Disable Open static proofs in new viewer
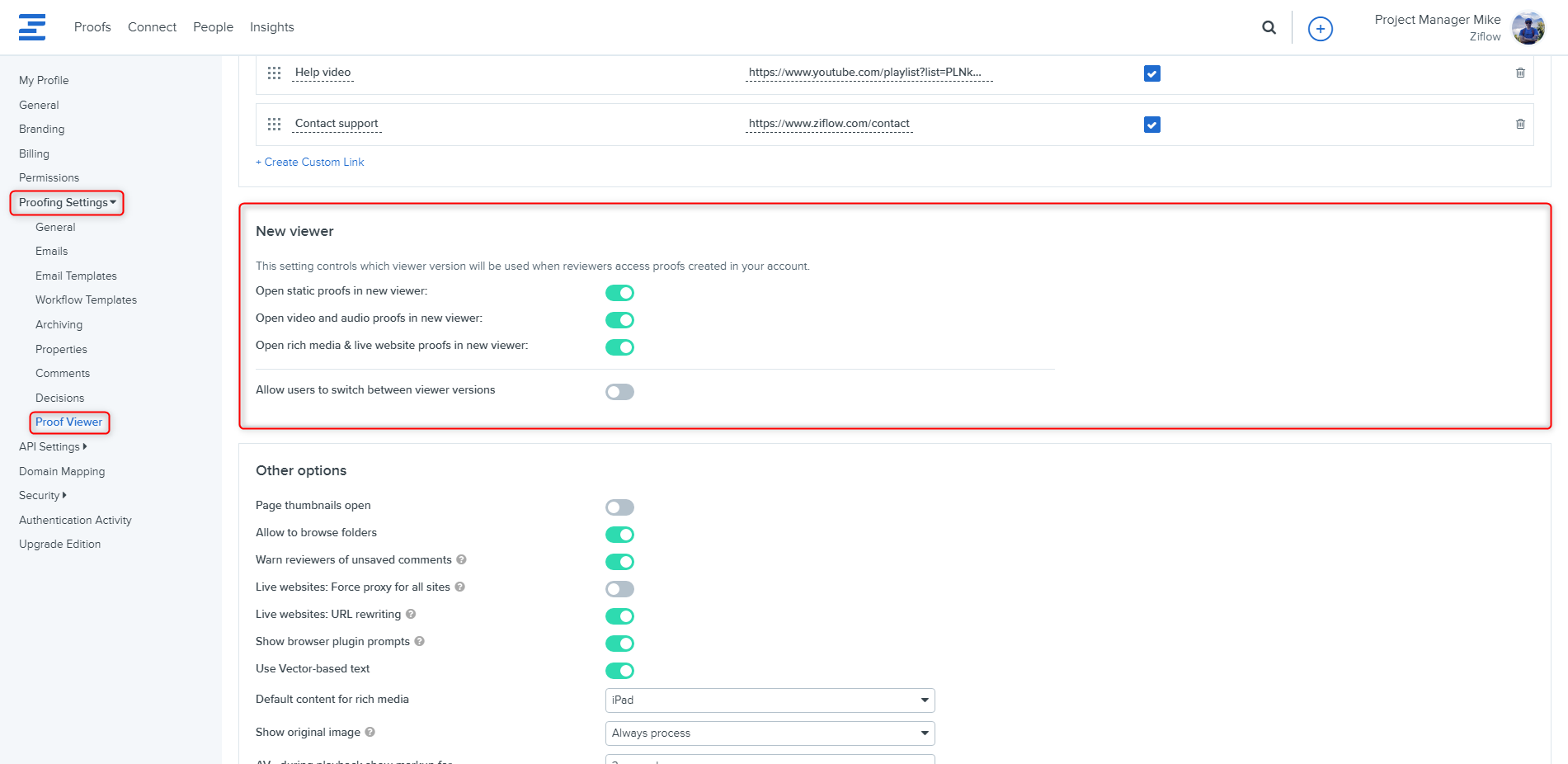1568x764 pixels. 619,293
